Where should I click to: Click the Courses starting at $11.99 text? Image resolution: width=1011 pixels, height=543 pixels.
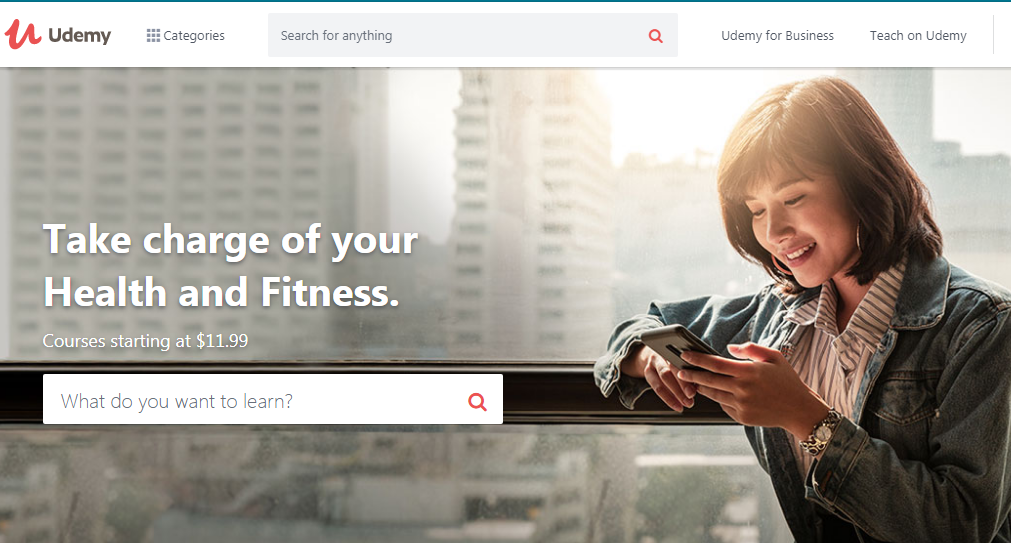tap(145, 341)
